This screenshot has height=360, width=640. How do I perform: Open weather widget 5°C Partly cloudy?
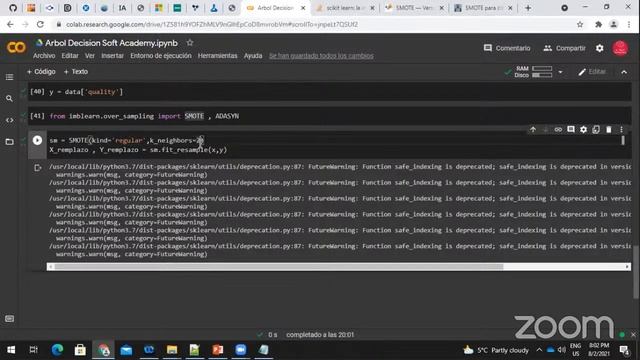[496, 350]
